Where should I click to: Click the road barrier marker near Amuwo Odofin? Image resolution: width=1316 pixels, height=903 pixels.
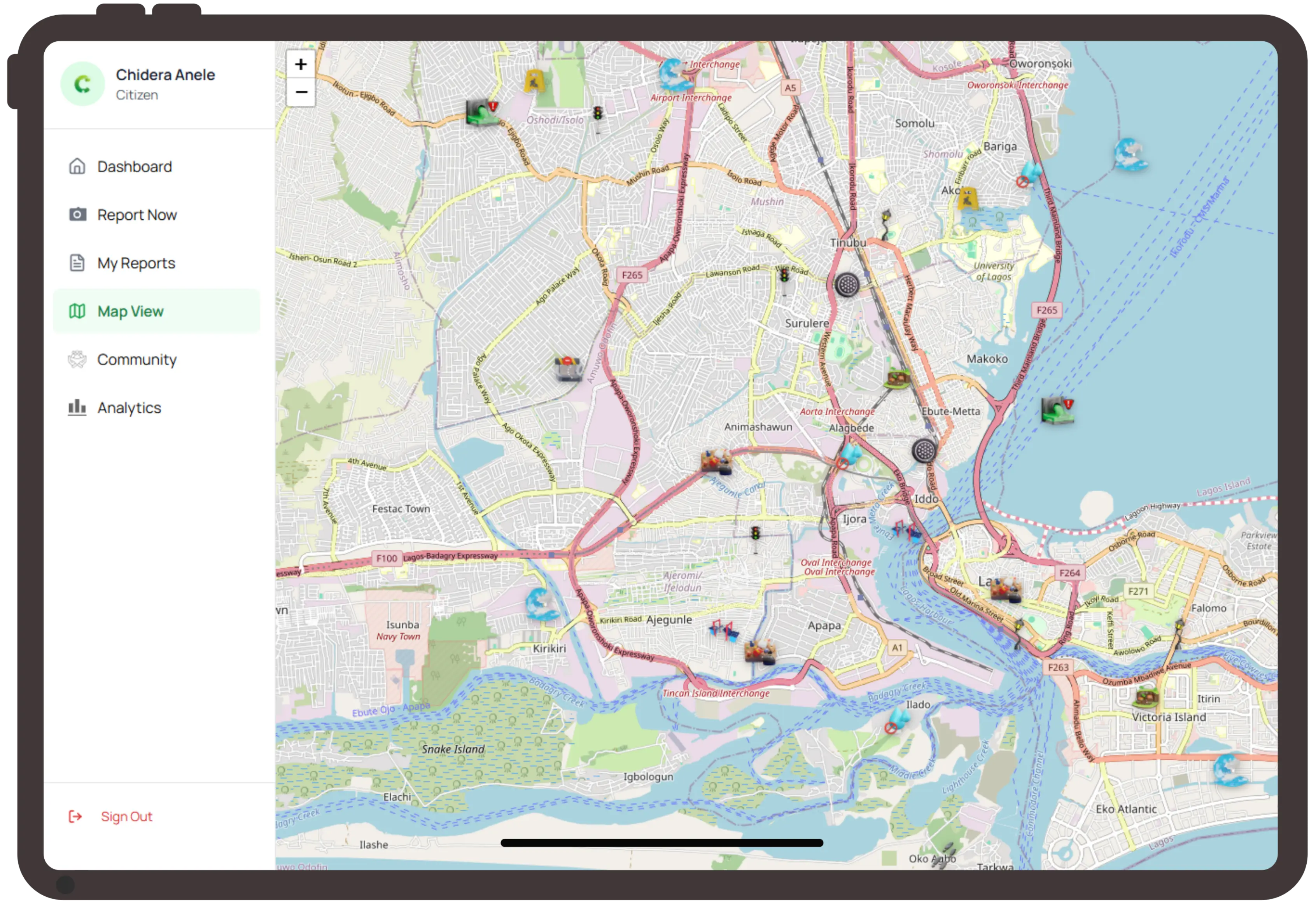[x=569, y=369]
